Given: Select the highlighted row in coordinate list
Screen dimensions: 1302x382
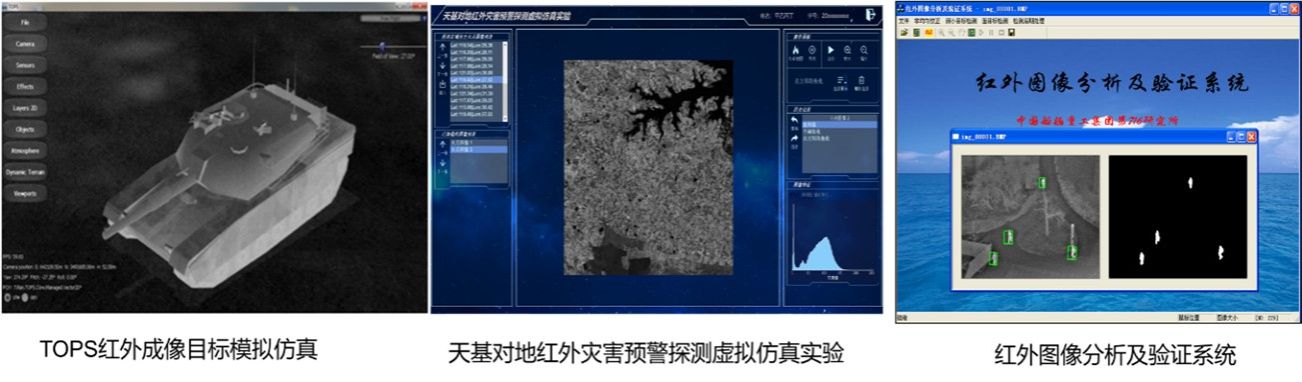Looking at the screenshot, I should coord(476,79).
